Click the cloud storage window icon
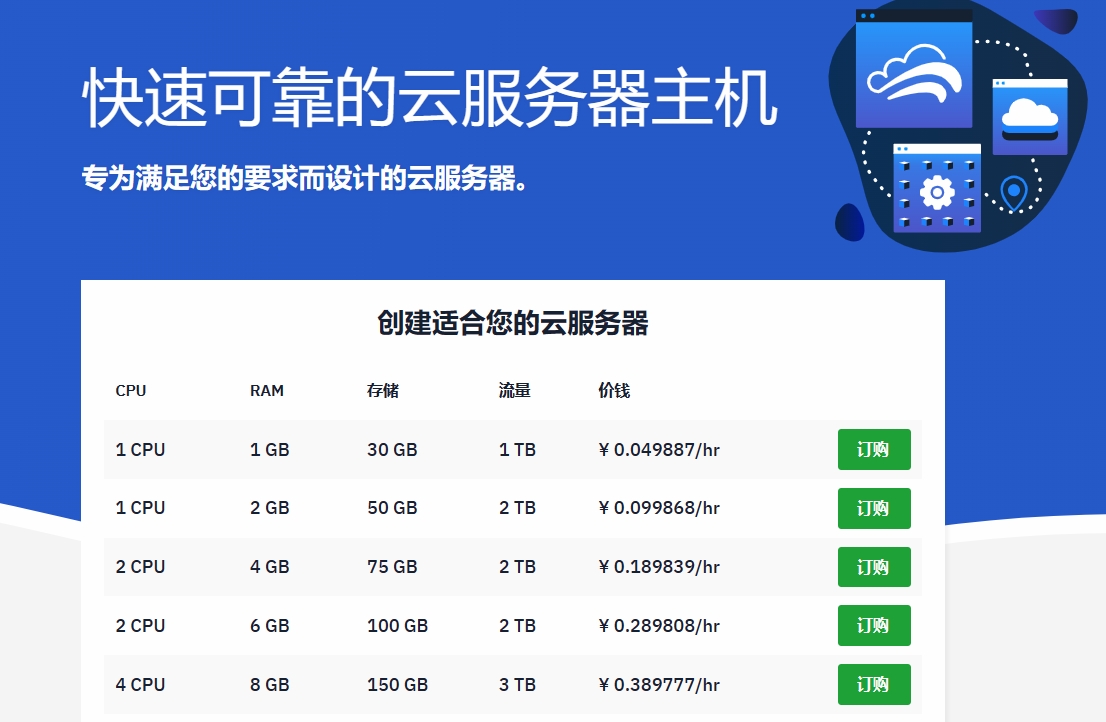This screenshot has height=722, width=1106. (x=1029, y=117)
